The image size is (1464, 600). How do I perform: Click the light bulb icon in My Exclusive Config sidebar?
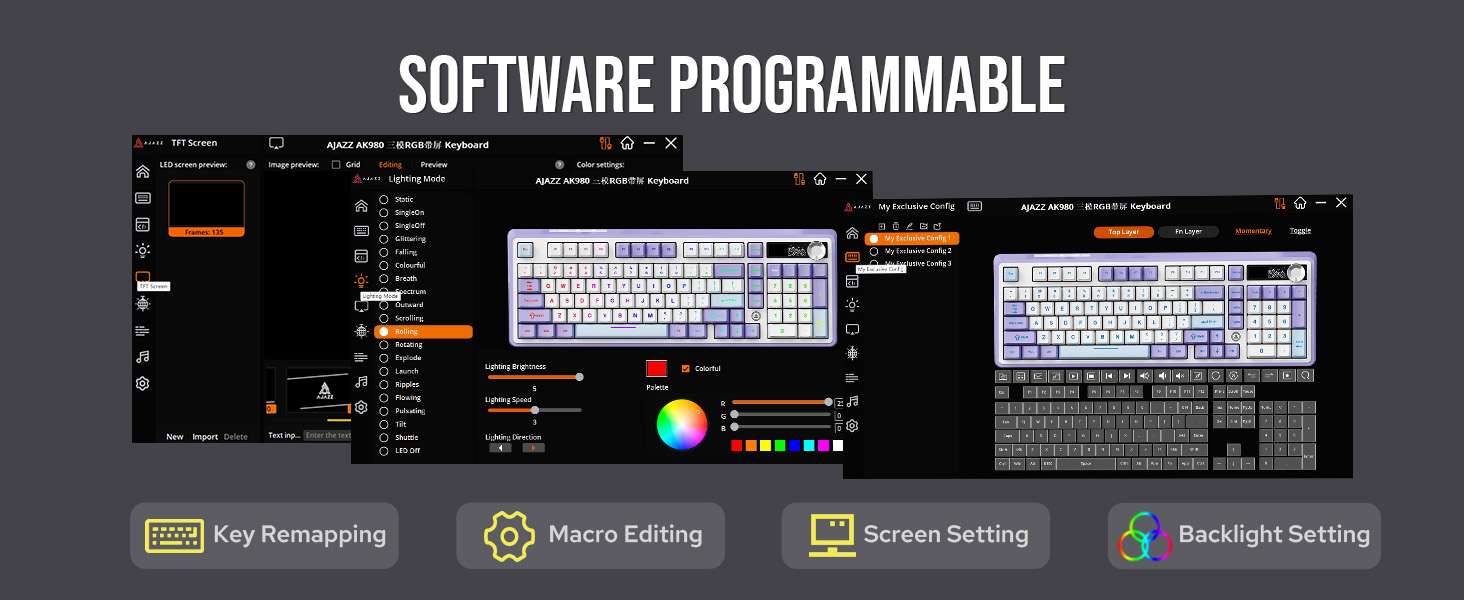[852, 305]
